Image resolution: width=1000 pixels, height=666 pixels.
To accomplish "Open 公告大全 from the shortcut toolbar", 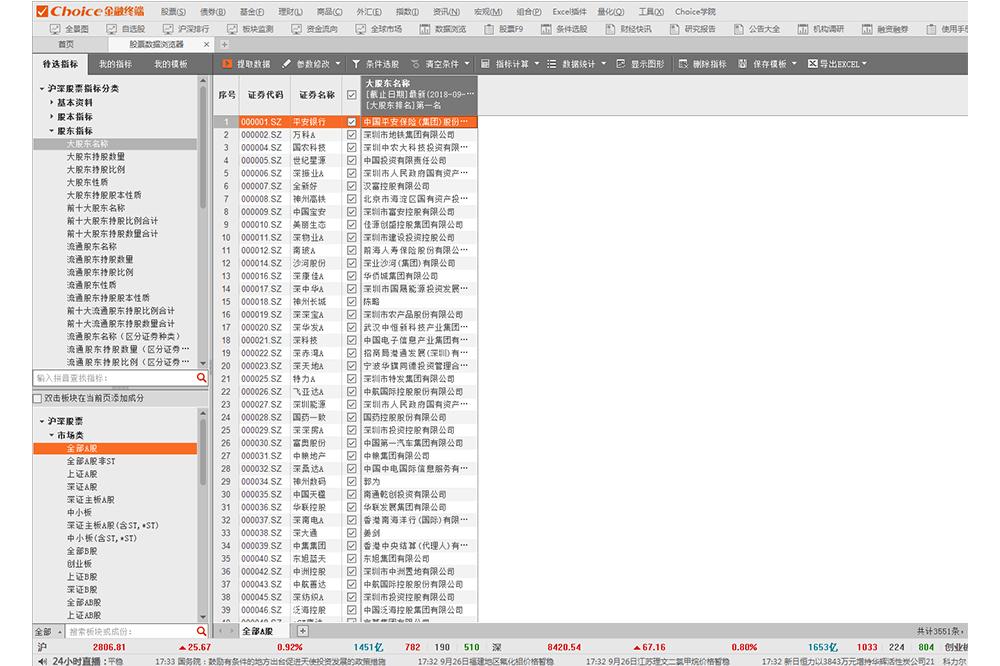I will pyautogui.click(x=757, y=29).
